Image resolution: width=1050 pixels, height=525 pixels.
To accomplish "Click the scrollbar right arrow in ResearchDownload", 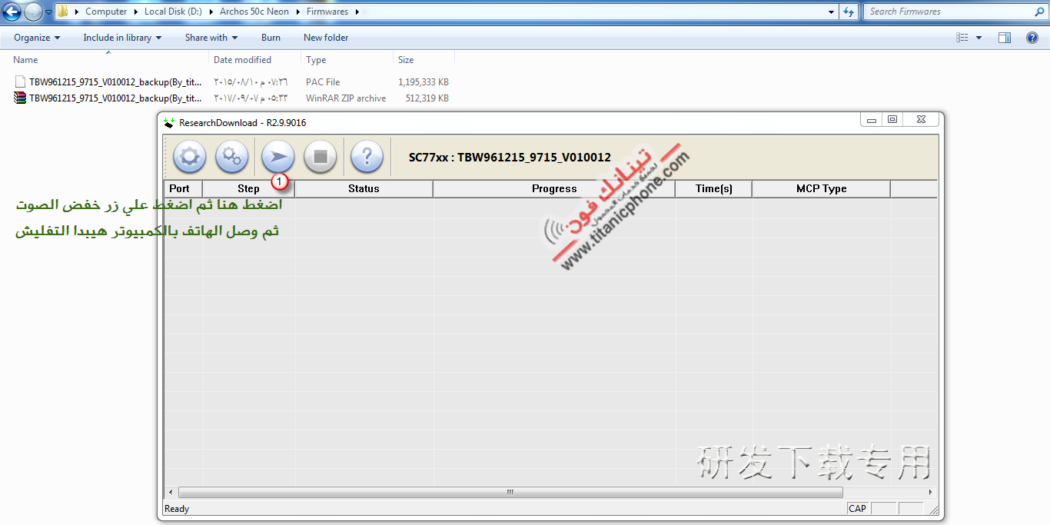I will [931, 492].
